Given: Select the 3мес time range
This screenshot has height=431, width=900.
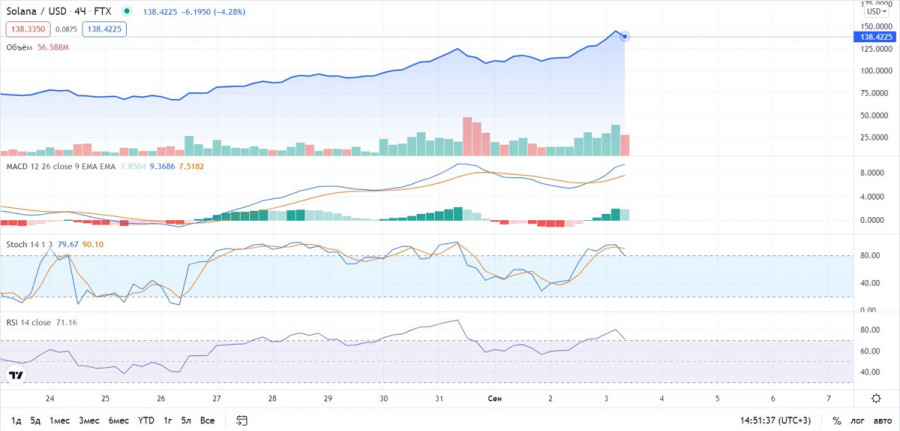Looking at the screenshot, I should point(90,421).
